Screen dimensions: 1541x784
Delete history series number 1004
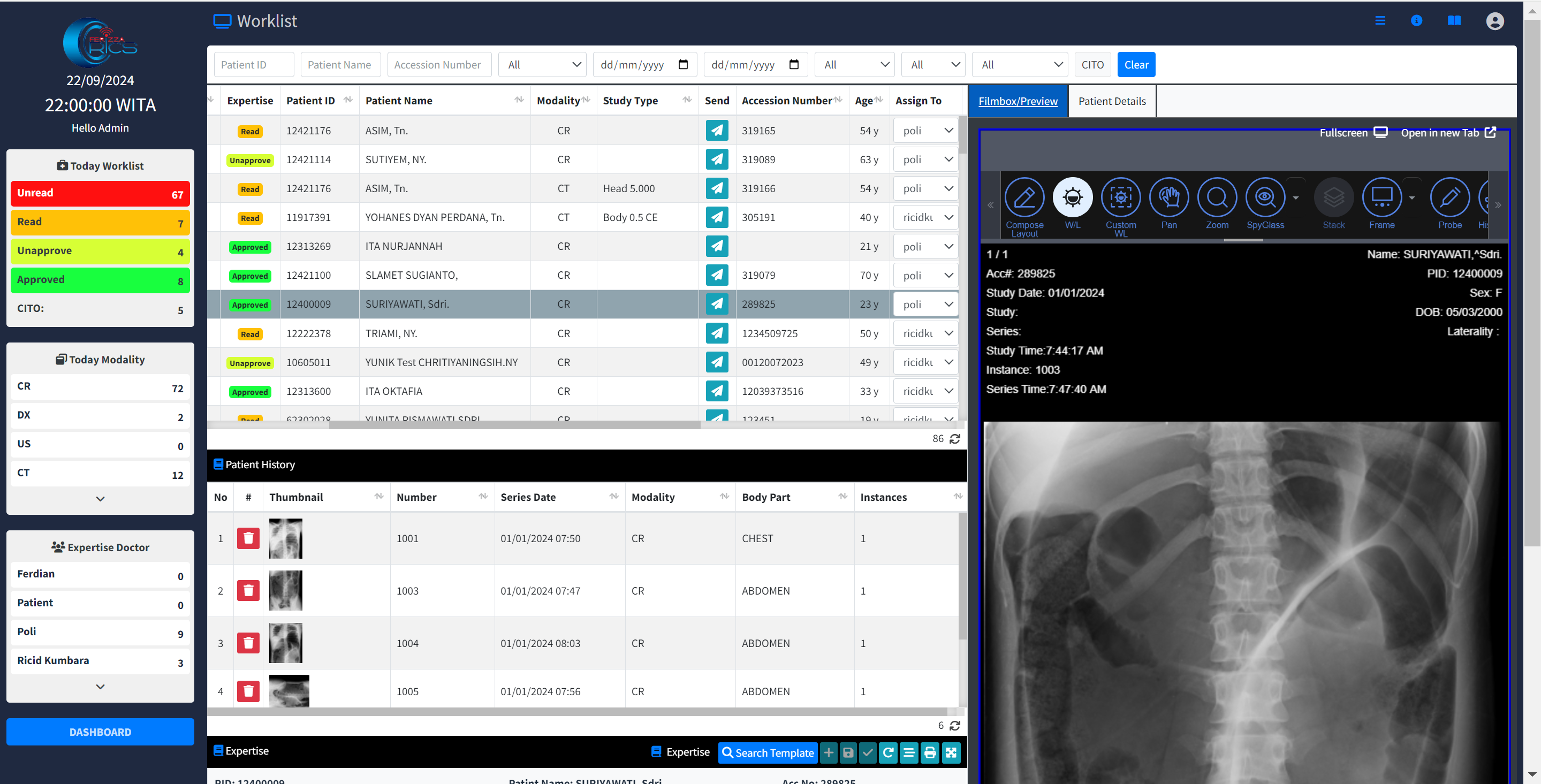click(248, 643)
